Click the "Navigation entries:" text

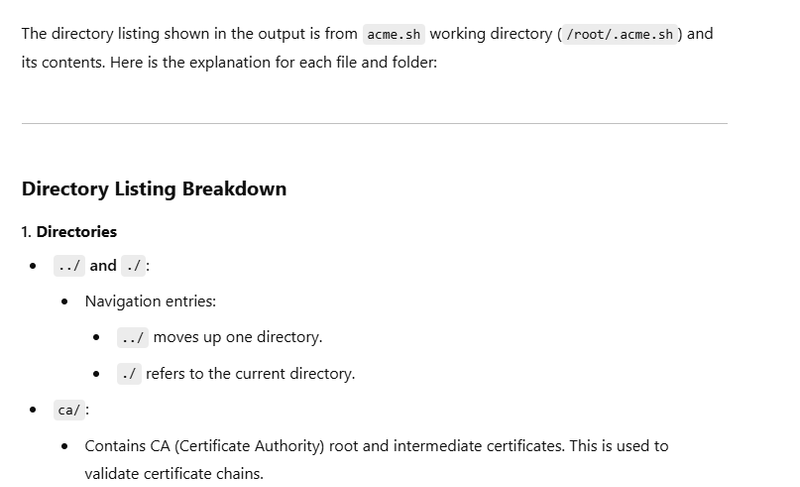[x=150, y=301]
